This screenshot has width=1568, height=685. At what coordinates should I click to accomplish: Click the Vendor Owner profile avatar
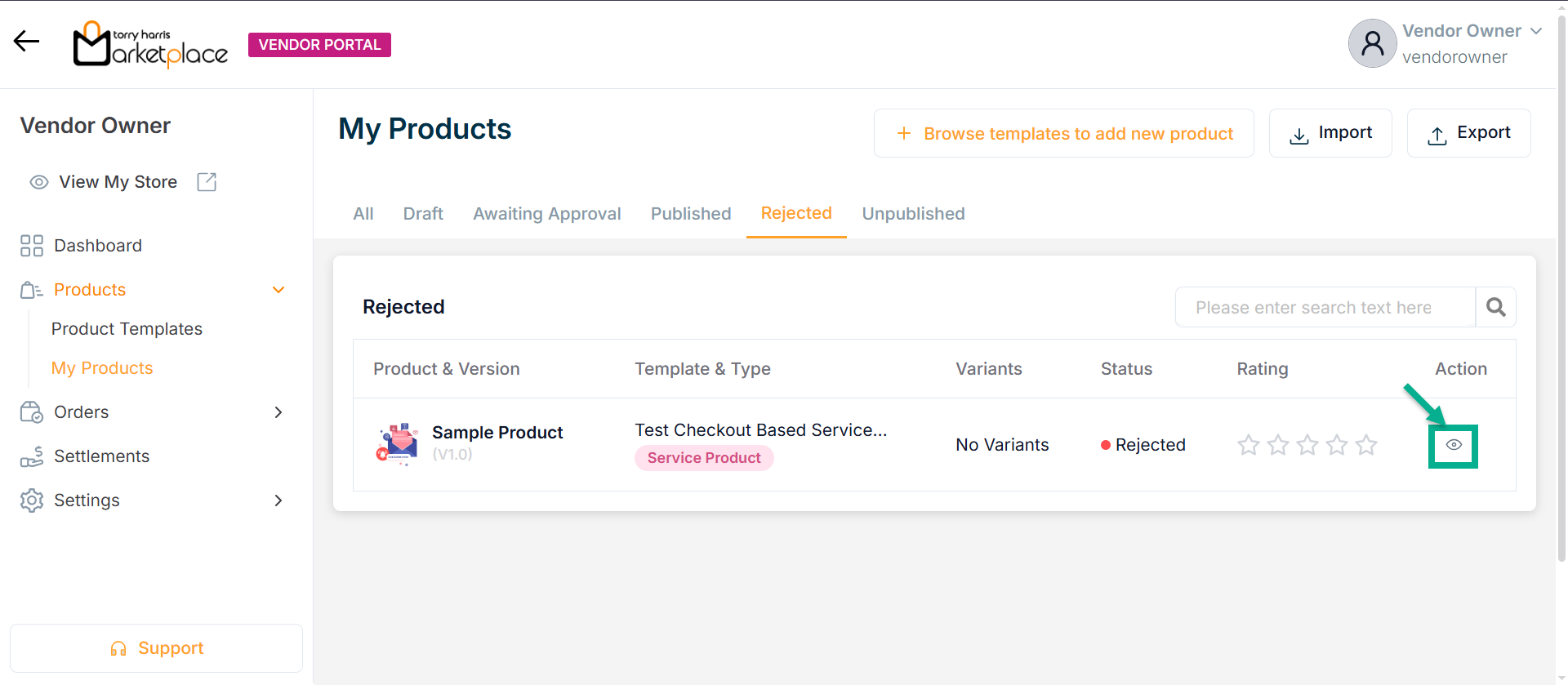[1372, 43]
